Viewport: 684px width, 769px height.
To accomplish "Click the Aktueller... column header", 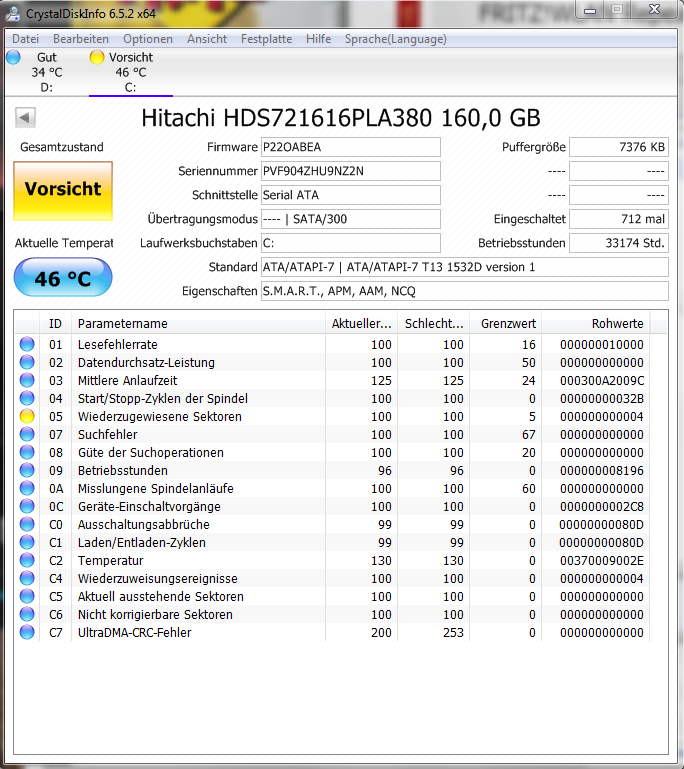I will [361, 324].
